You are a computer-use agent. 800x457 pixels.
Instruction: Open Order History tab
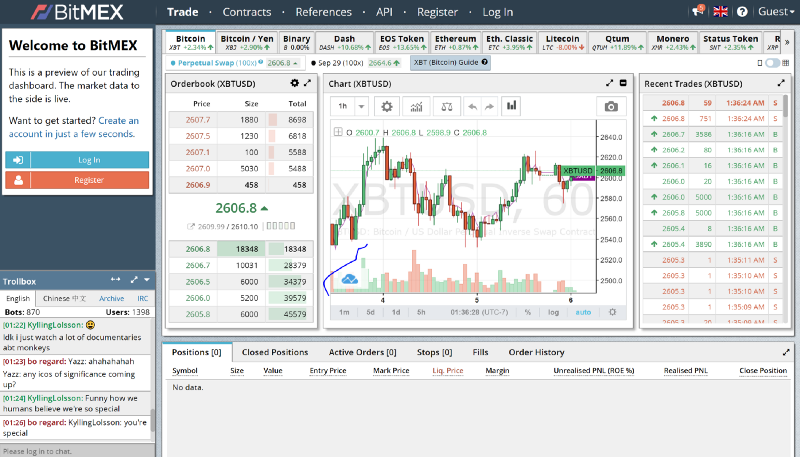[x=536, y=352]
